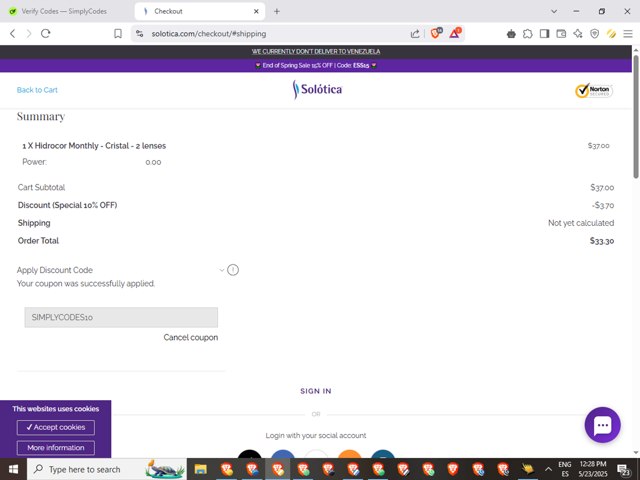Click the Power 0.00 value

pos(153,162)
